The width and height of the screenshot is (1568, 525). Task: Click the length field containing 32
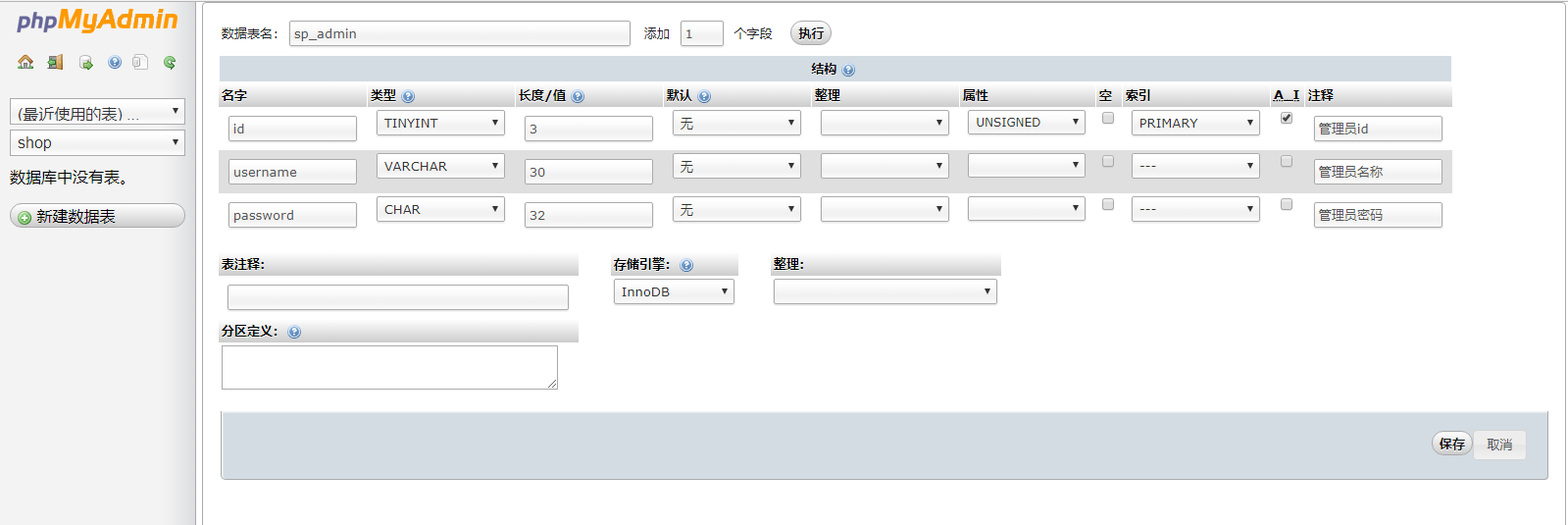point(588,215)
